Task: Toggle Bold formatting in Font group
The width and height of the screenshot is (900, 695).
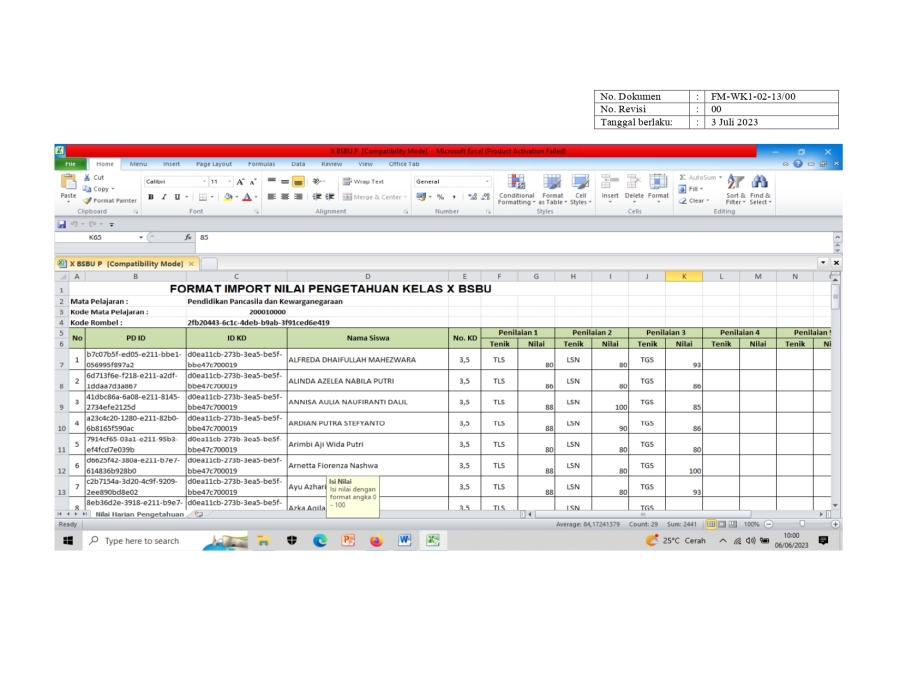Action: (x=151, y=197)
